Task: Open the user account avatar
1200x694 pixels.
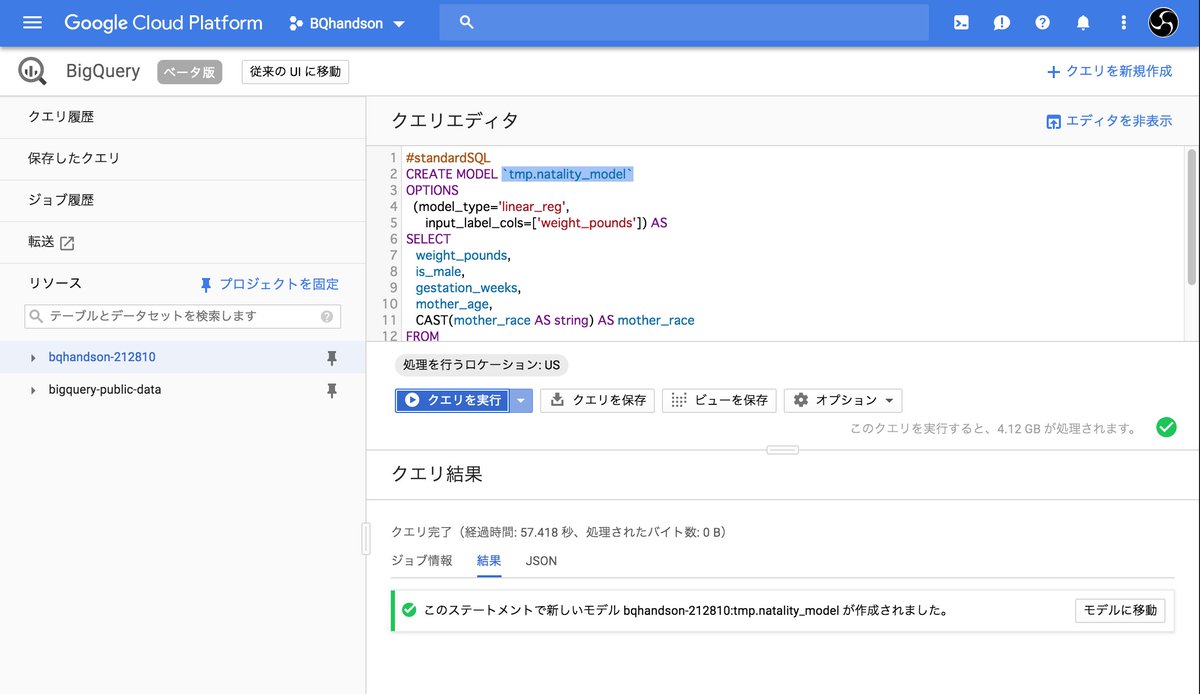Action: [1164, 23]
